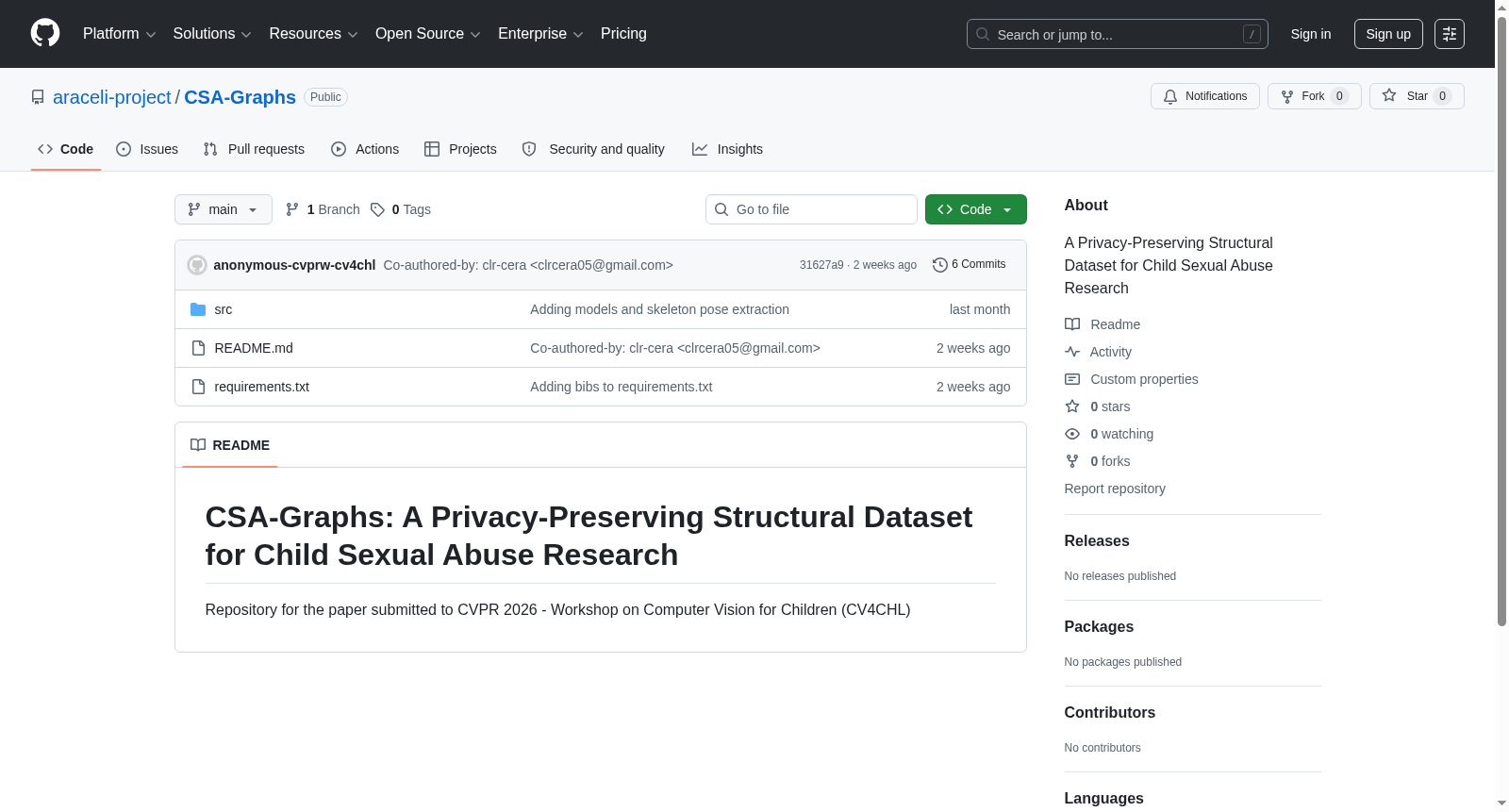Click the commit author avatar
Image resolution: width=1509 pixels, height=812 pixels.
pyautogui.click(x=197, y=265)
